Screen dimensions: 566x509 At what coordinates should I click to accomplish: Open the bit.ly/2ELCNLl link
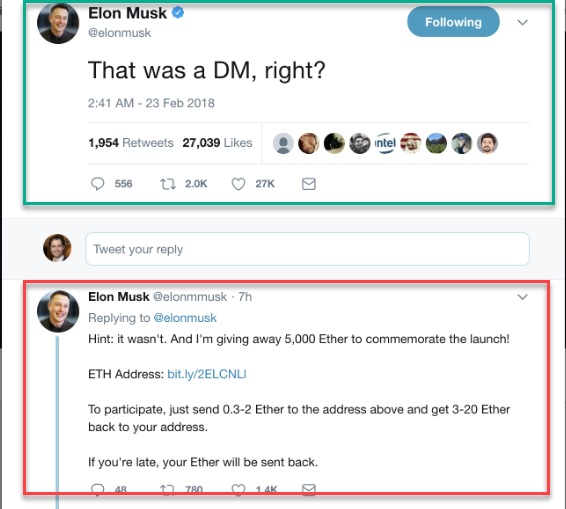(x=207, y=374)
